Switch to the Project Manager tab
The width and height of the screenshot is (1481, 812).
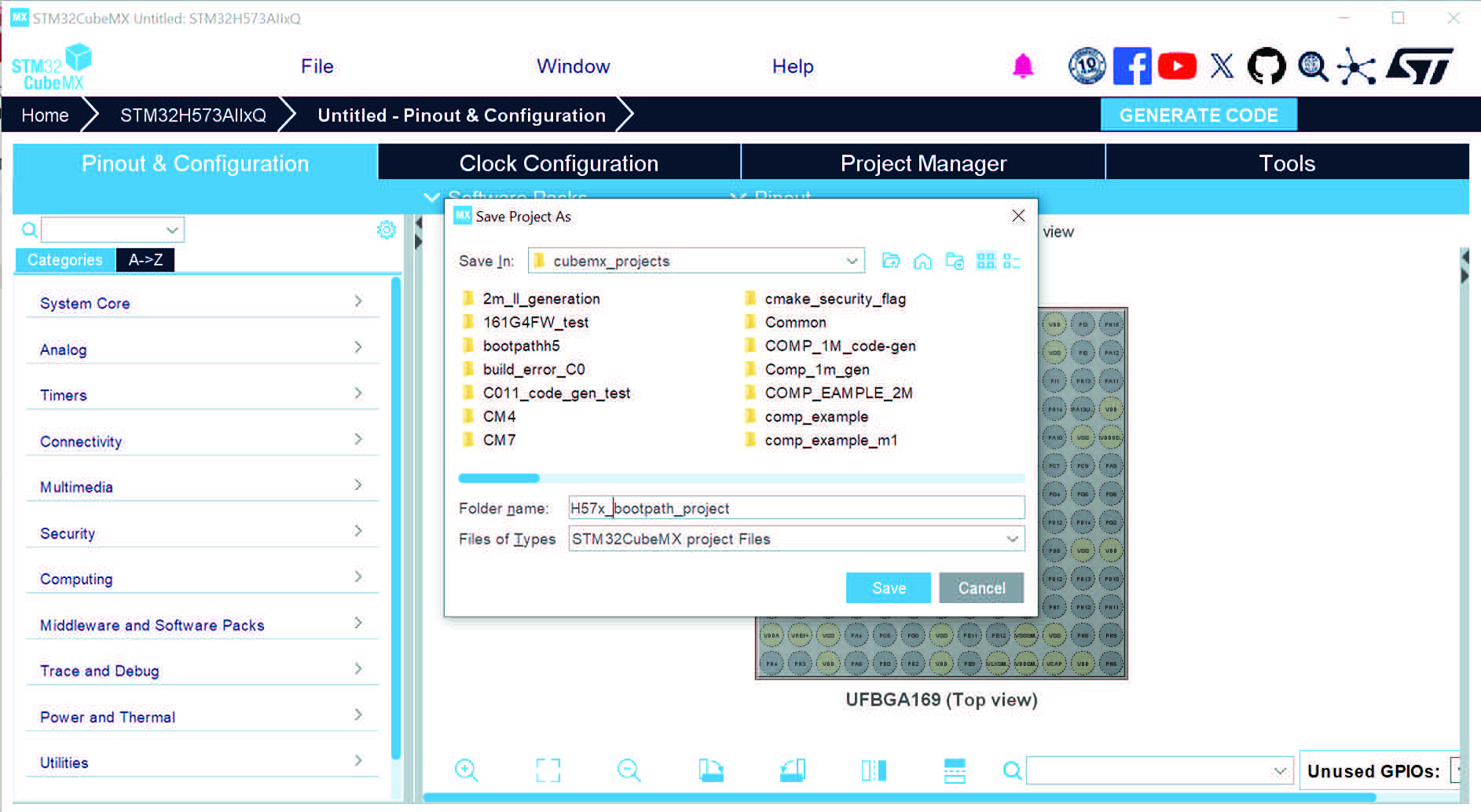(x=923, y=163)
